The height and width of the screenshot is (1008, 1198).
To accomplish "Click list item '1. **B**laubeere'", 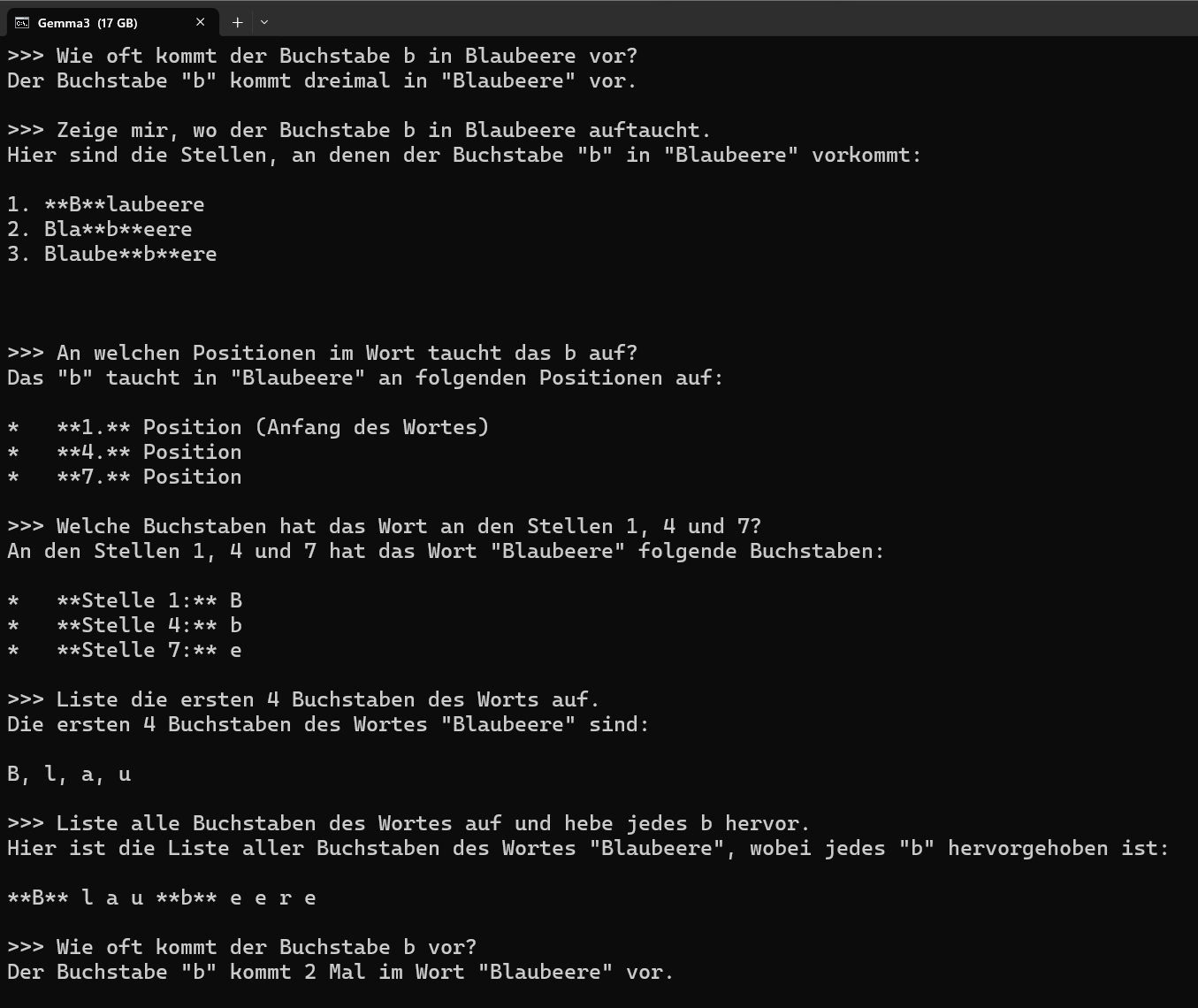I will [x=105, y=204].
